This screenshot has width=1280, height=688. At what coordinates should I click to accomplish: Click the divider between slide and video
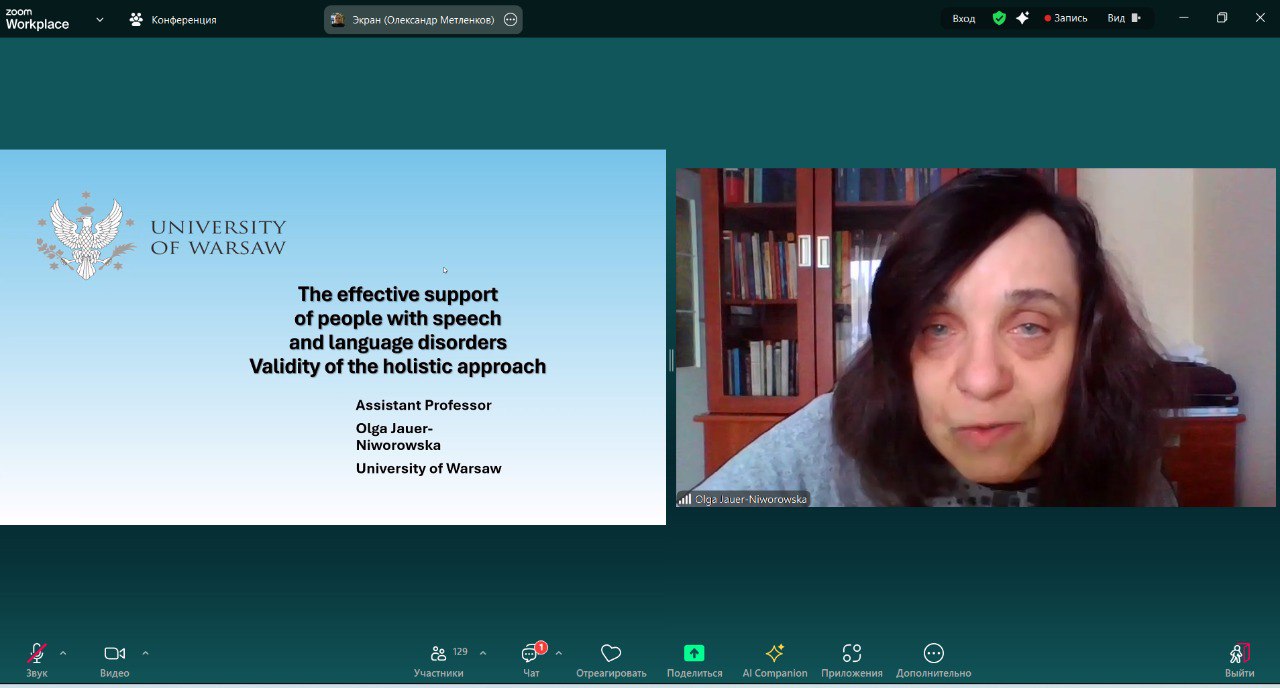[671, 360]
